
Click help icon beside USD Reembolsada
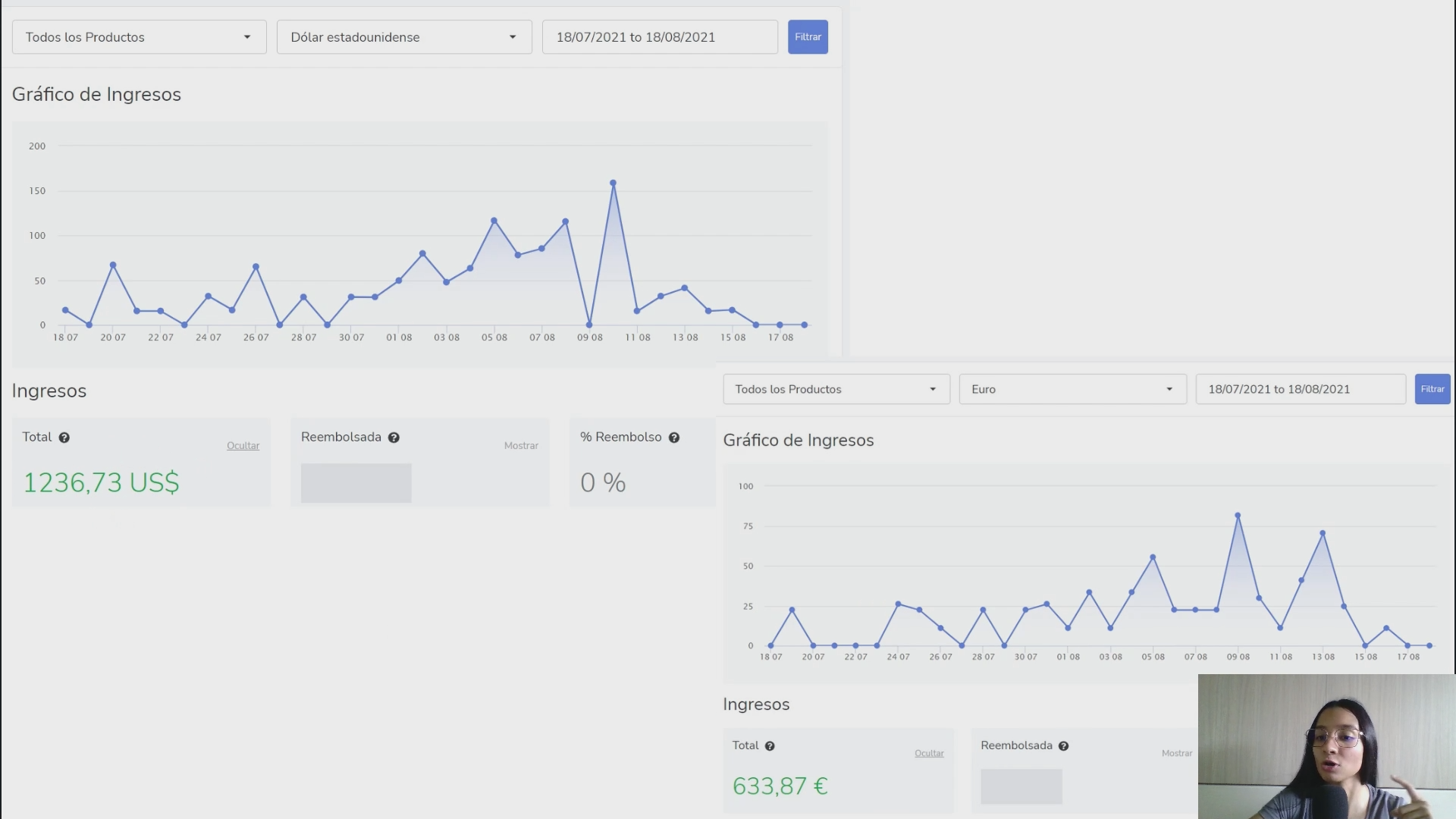pos(394,438)
